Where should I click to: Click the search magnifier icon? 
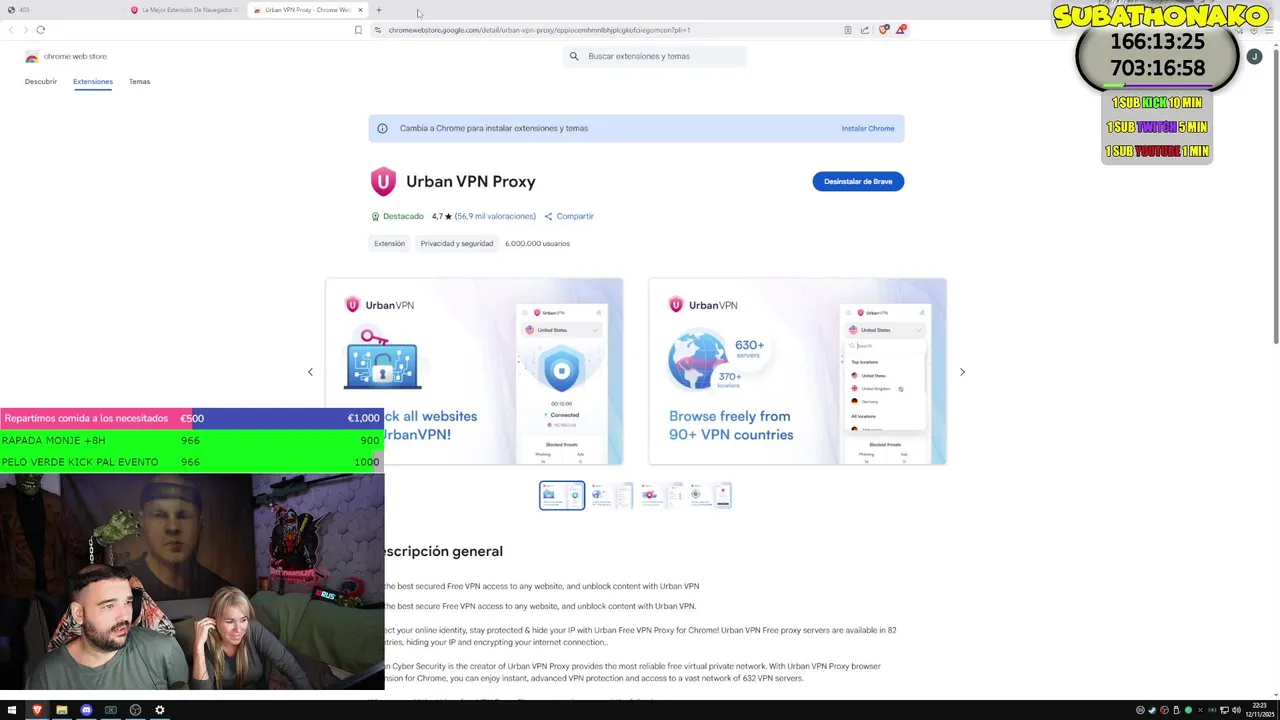tap(574, 56)
